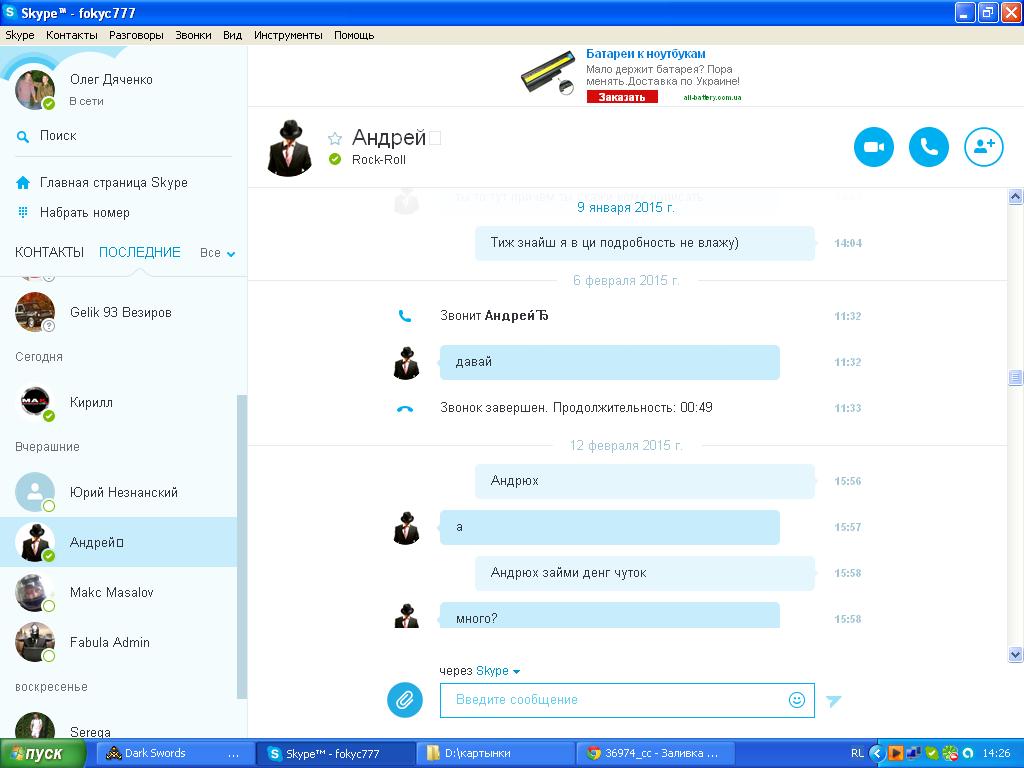1024x768 pixels.
Task: Click the Заказать ad button
Action: click(622, 97)
